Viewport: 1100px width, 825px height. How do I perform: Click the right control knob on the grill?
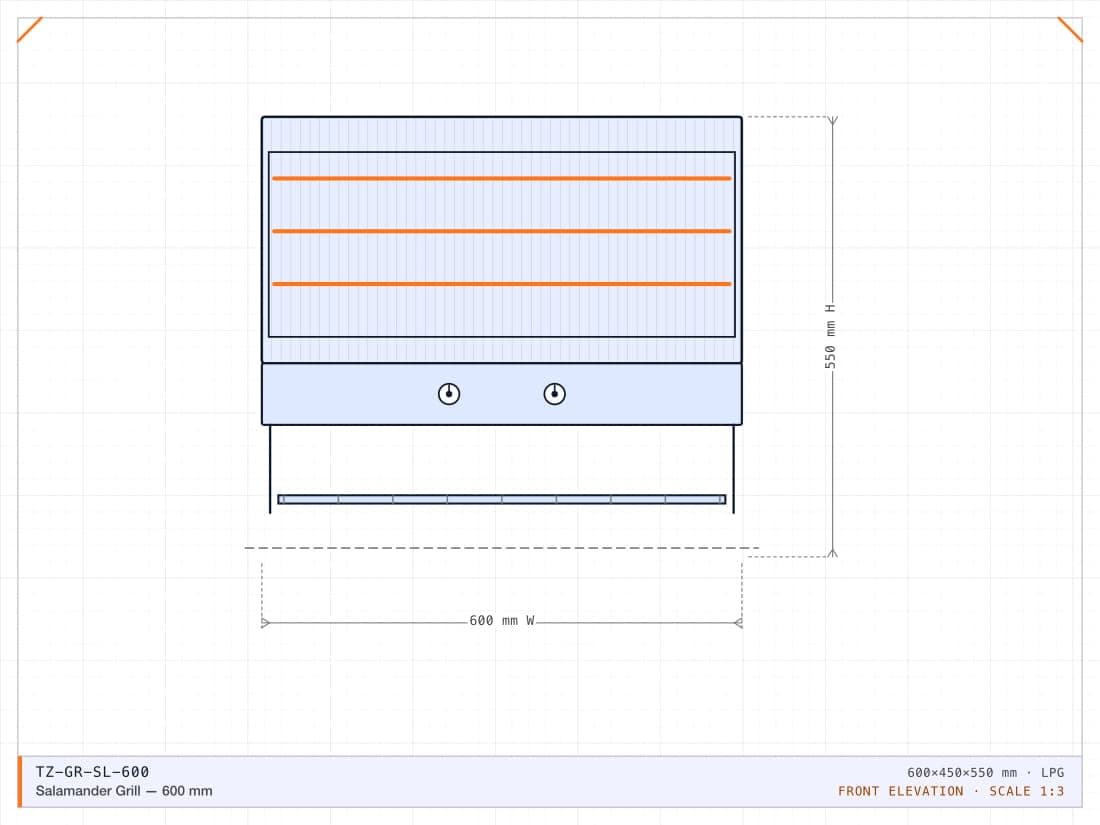[554, 394]
